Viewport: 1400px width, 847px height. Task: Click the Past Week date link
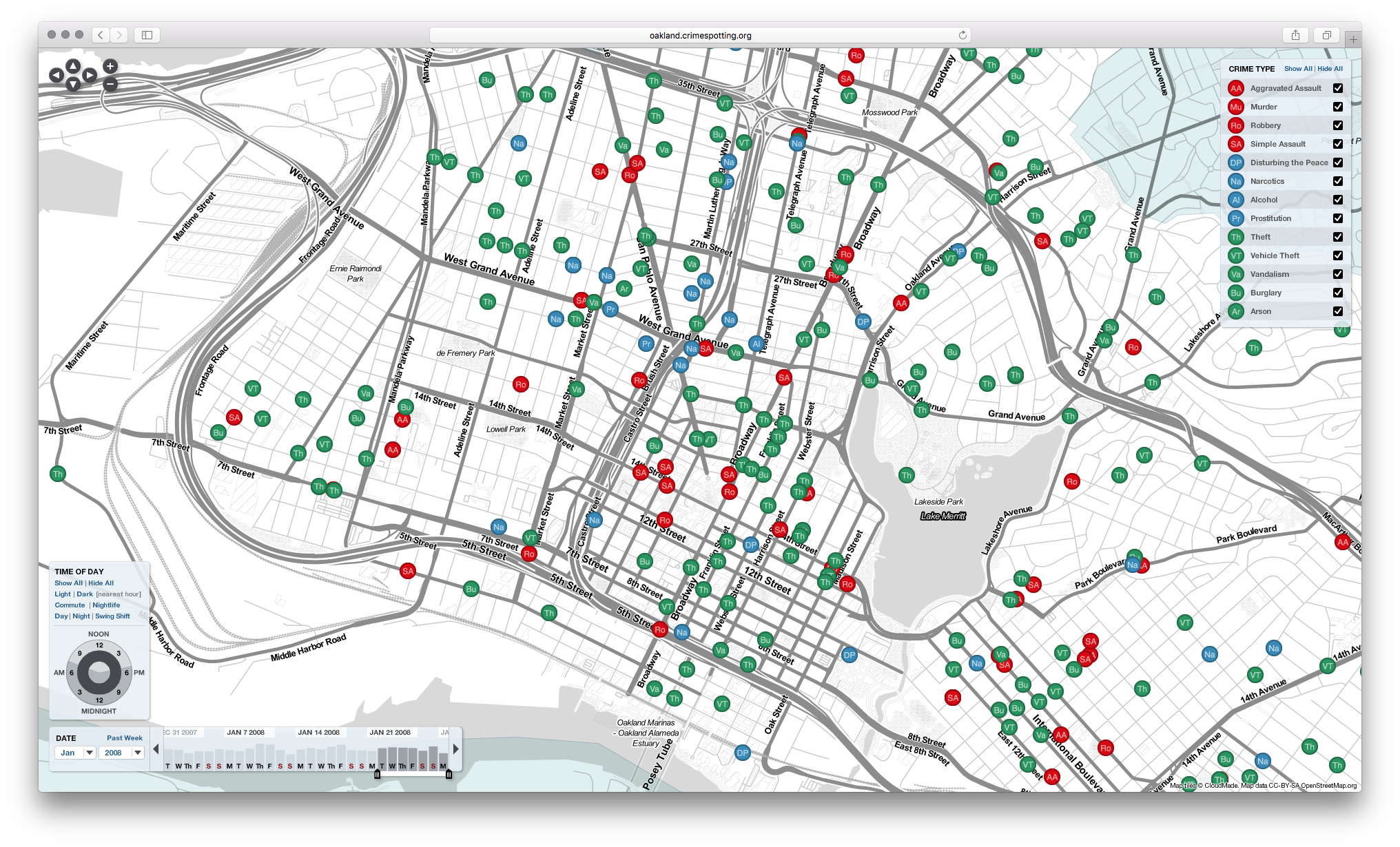point(124,738)
